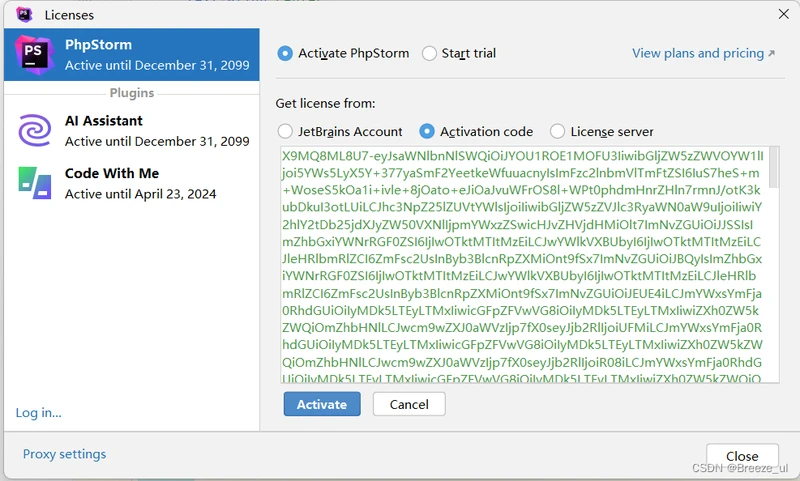
Task: Click the 'Active until April 23, 2024' text
Action: tap(140, 194)
